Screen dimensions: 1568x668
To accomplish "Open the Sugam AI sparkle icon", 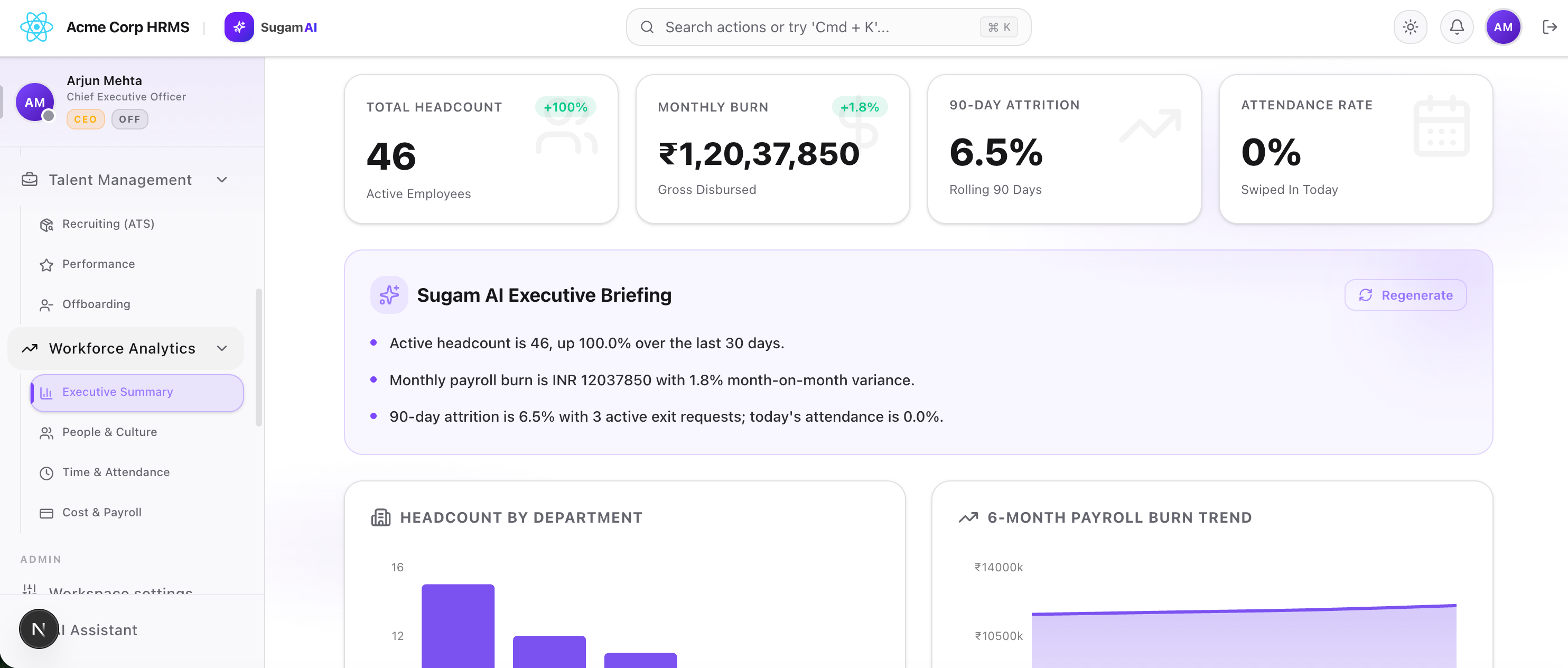I will 239,27.
